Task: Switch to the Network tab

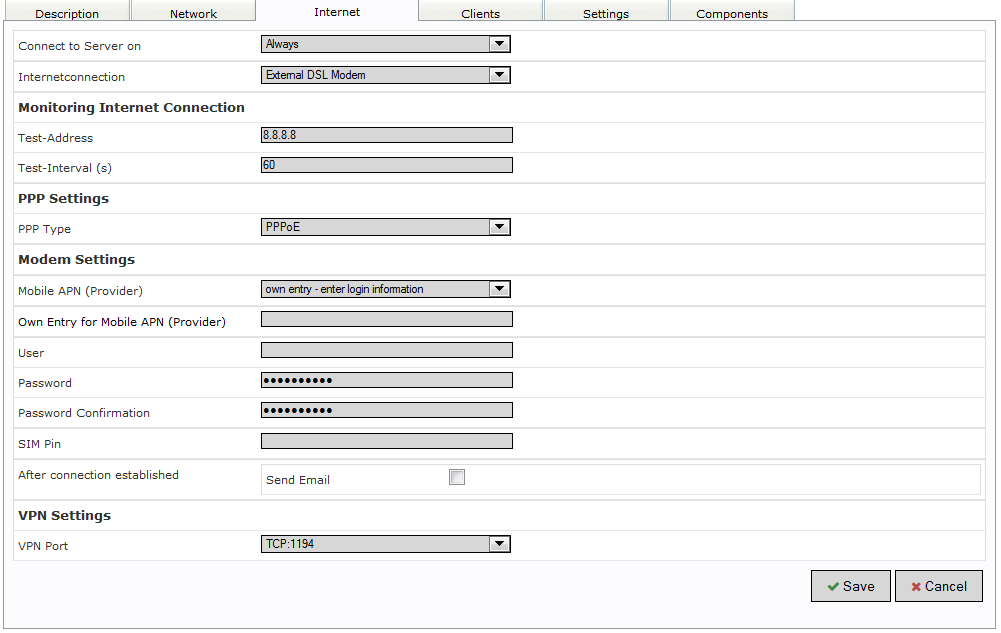Action: click(x=193, y=14)
